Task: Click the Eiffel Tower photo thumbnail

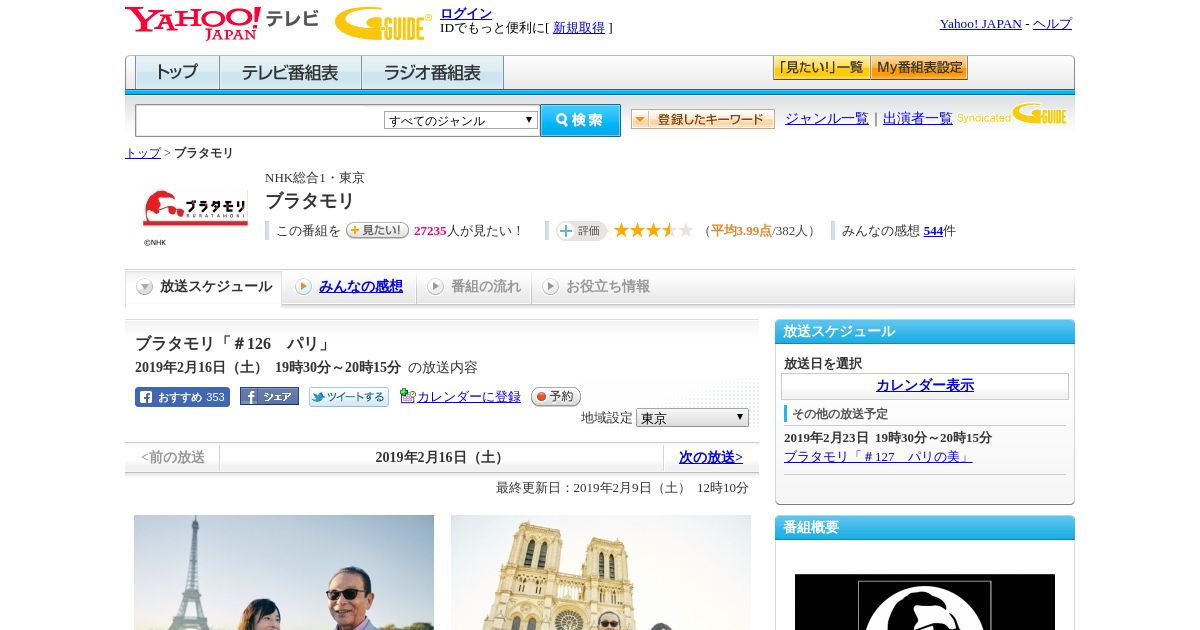Action: point(284,572)
